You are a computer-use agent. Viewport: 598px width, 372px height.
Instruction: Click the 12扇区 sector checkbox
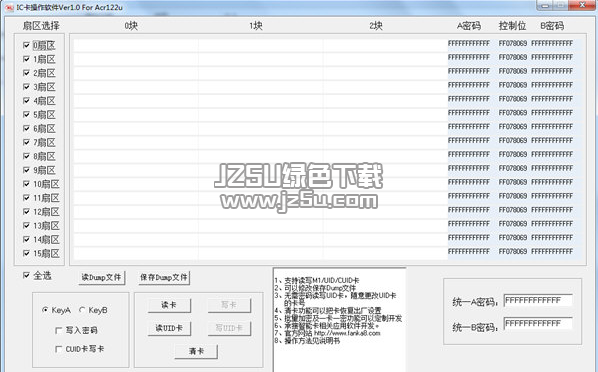[26, 211]
